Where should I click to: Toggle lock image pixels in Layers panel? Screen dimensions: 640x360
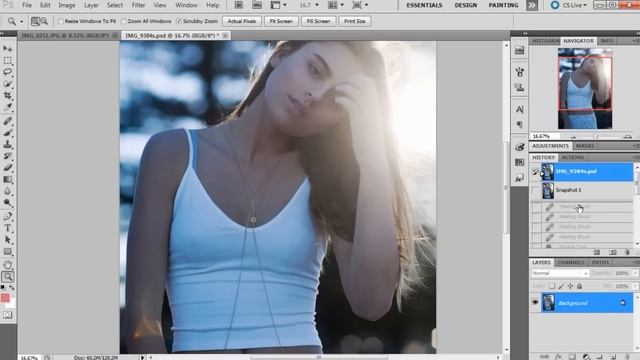coord(561,286)
